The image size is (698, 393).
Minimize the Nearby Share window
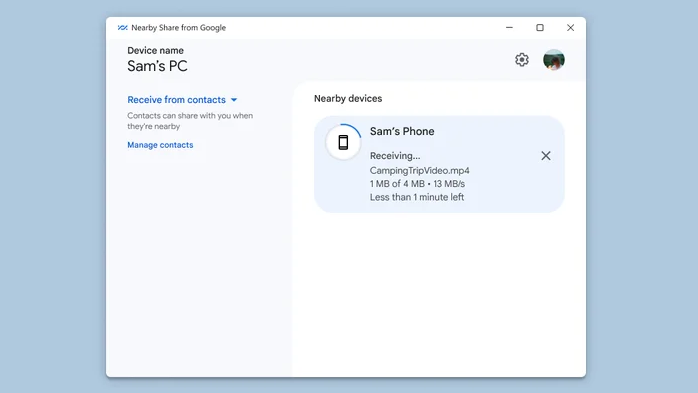pos(509,28)
